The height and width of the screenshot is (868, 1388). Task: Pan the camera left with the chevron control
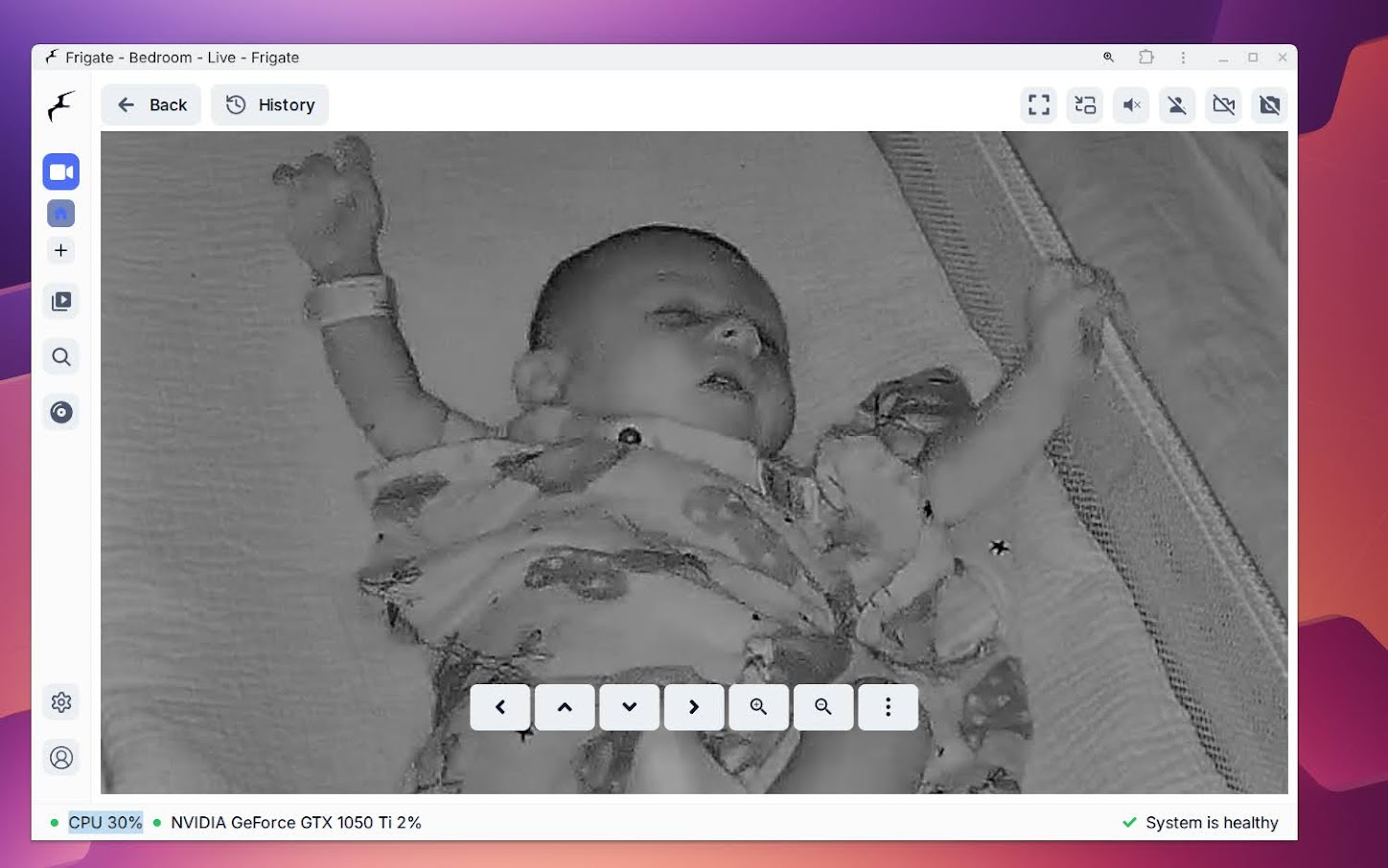pyautogui.click(x=499, y=707)
